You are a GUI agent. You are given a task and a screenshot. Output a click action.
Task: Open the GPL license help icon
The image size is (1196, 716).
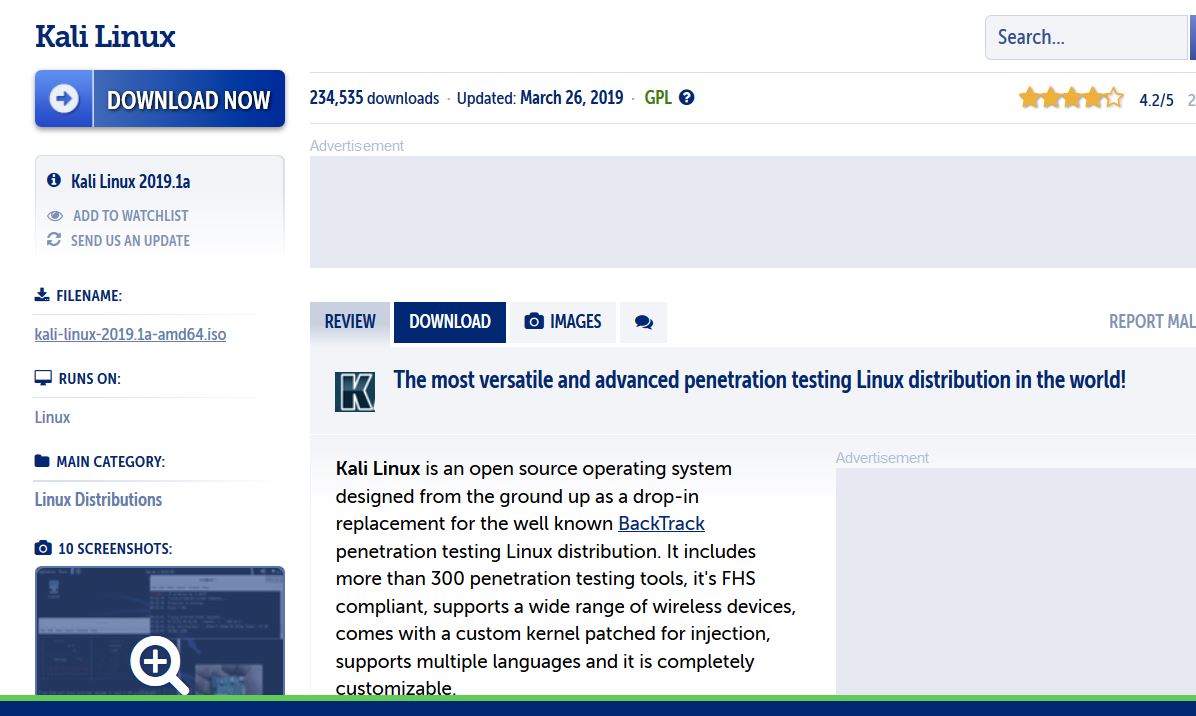[686, 98]
